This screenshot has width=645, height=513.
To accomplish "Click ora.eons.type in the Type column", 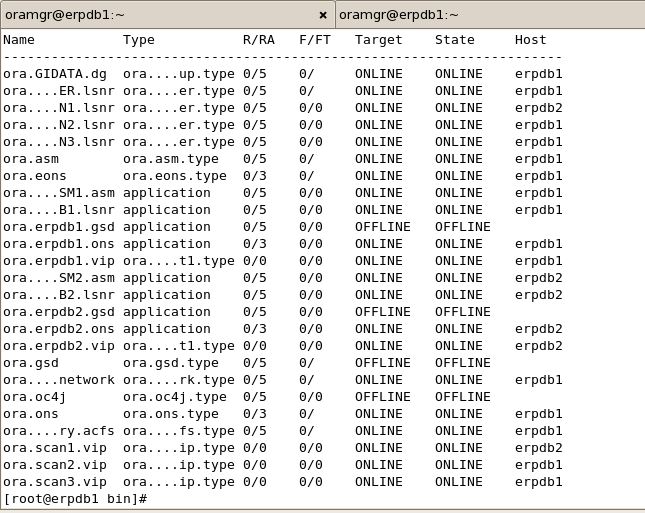I will tap(175, 176).
